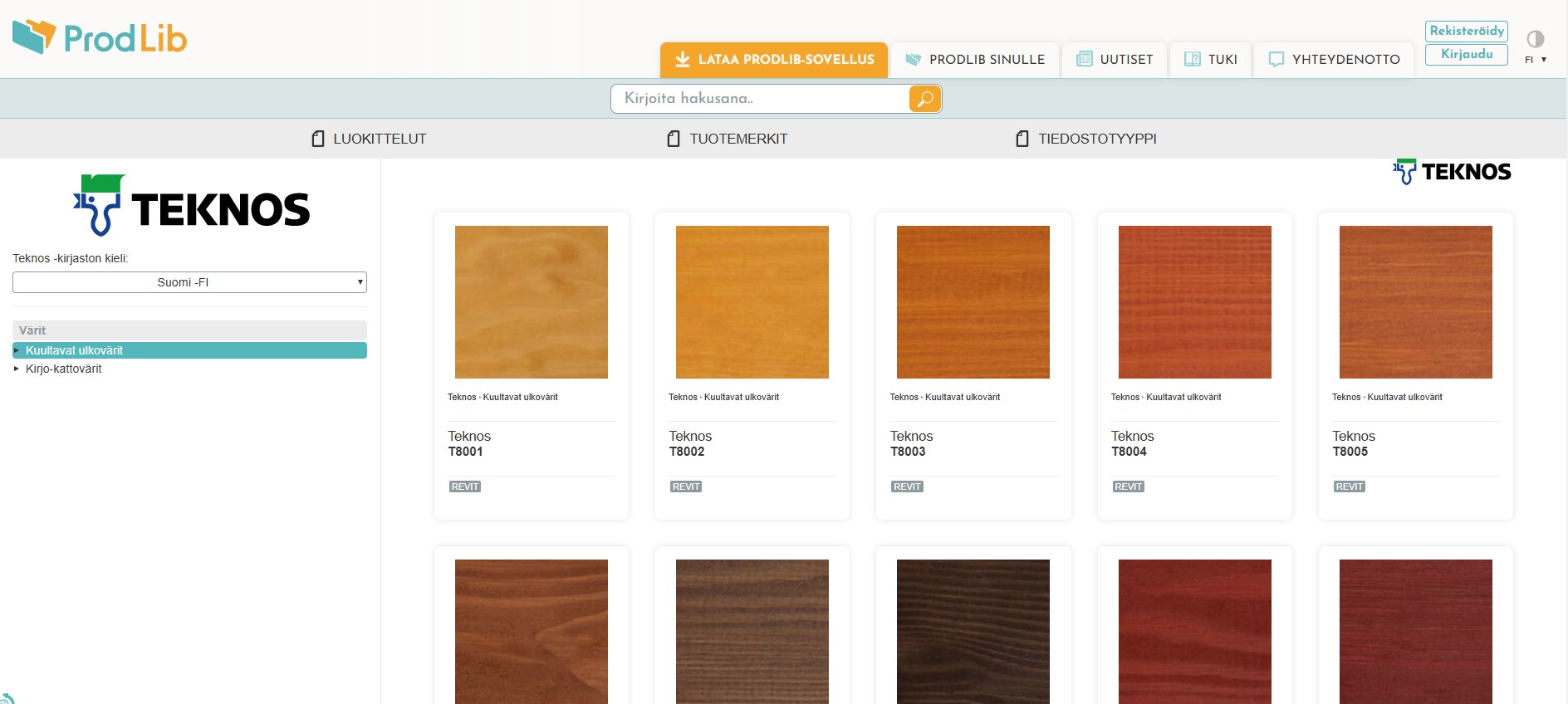The image size is (1568, 704).
Task: Click the Värit section header
Action: click(189, 330)
